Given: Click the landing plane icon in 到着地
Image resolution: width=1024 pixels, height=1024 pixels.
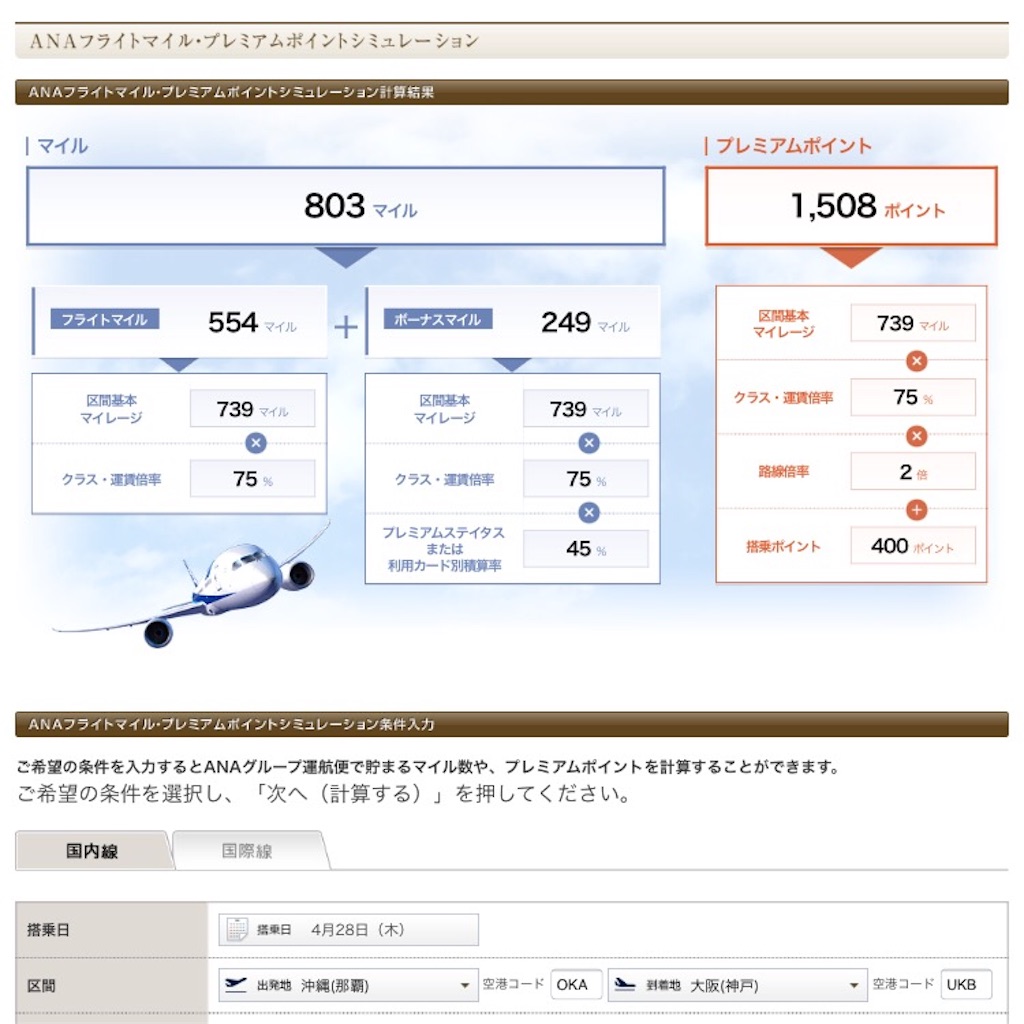Looking at the screenshot, I should point(625,984).
